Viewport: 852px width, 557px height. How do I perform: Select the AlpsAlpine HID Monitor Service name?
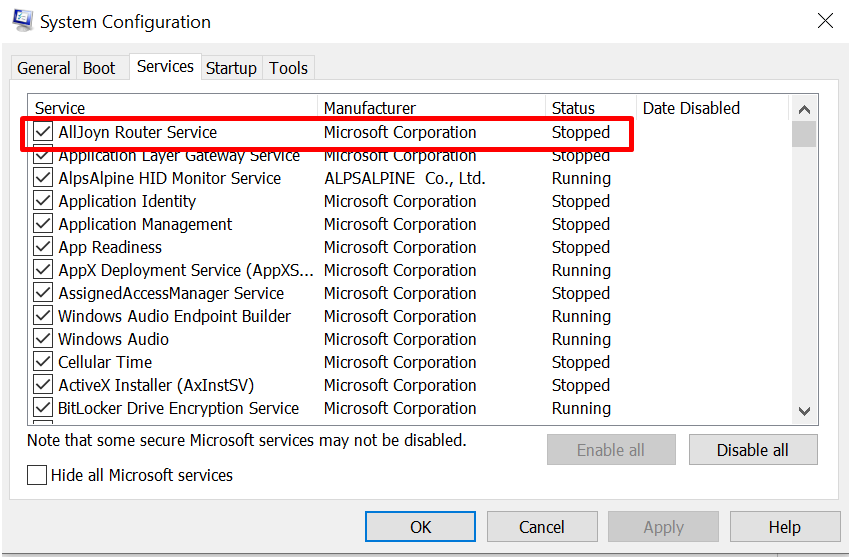pos(170,178)
